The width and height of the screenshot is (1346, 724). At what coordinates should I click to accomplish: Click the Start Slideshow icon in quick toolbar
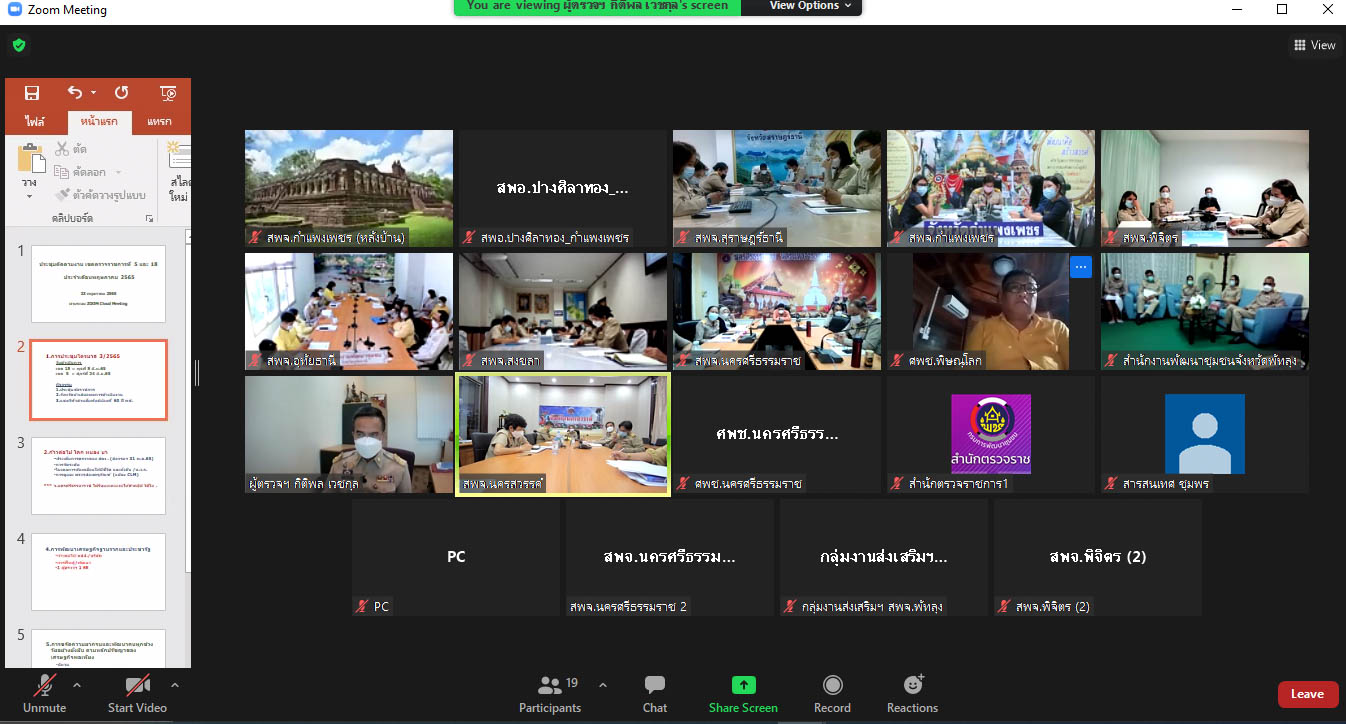pyautogui.click(x=168, y=93)
